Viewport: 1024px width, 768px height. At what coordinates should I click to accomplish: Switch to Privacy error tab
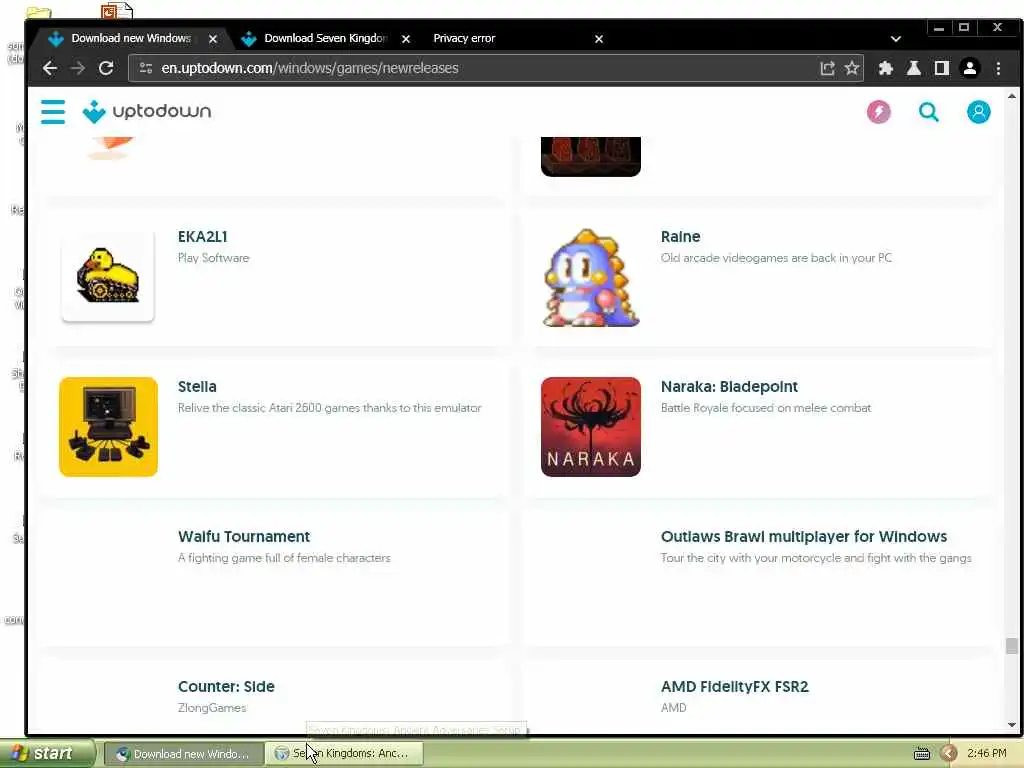click(464, 39)
